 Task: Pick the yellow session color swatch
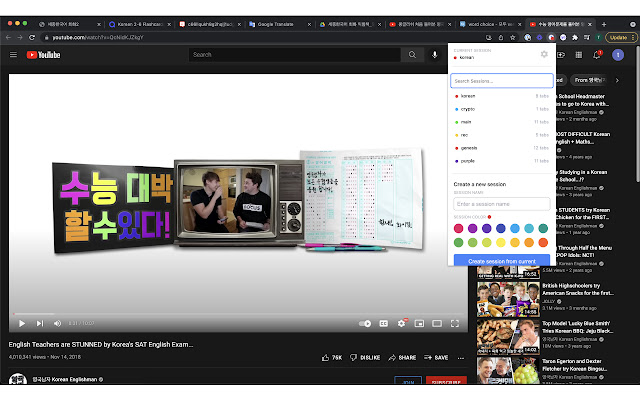(500, 242)
